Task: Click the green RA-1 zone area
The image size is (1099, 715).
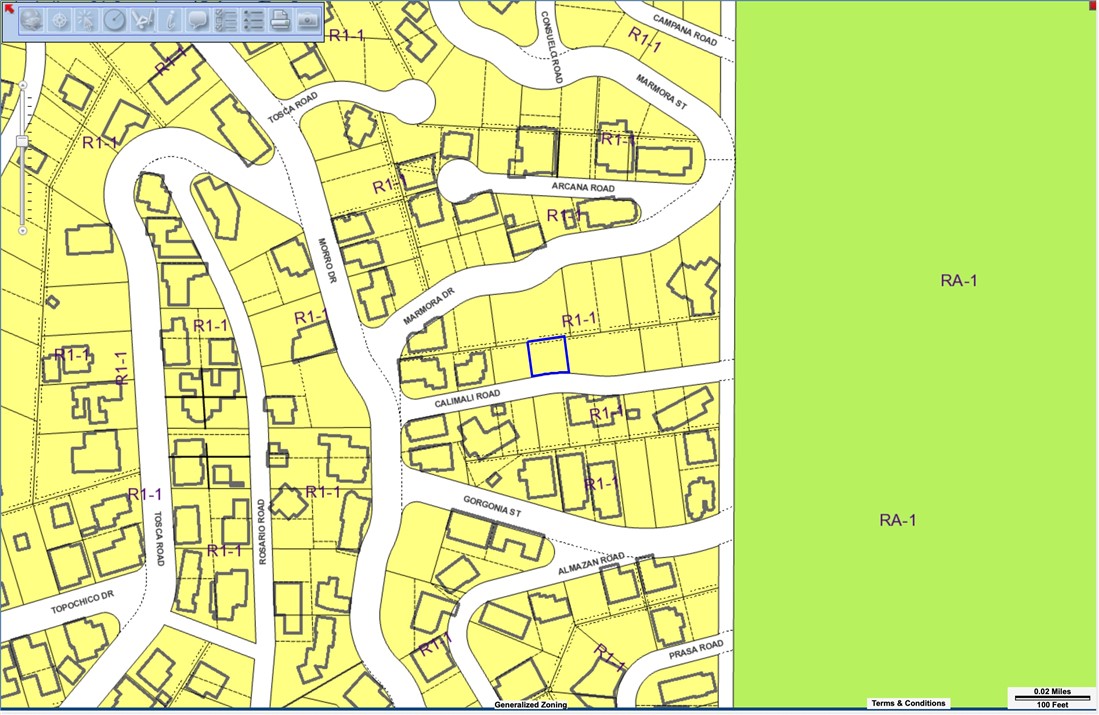Action: click(x=915, y=400)
